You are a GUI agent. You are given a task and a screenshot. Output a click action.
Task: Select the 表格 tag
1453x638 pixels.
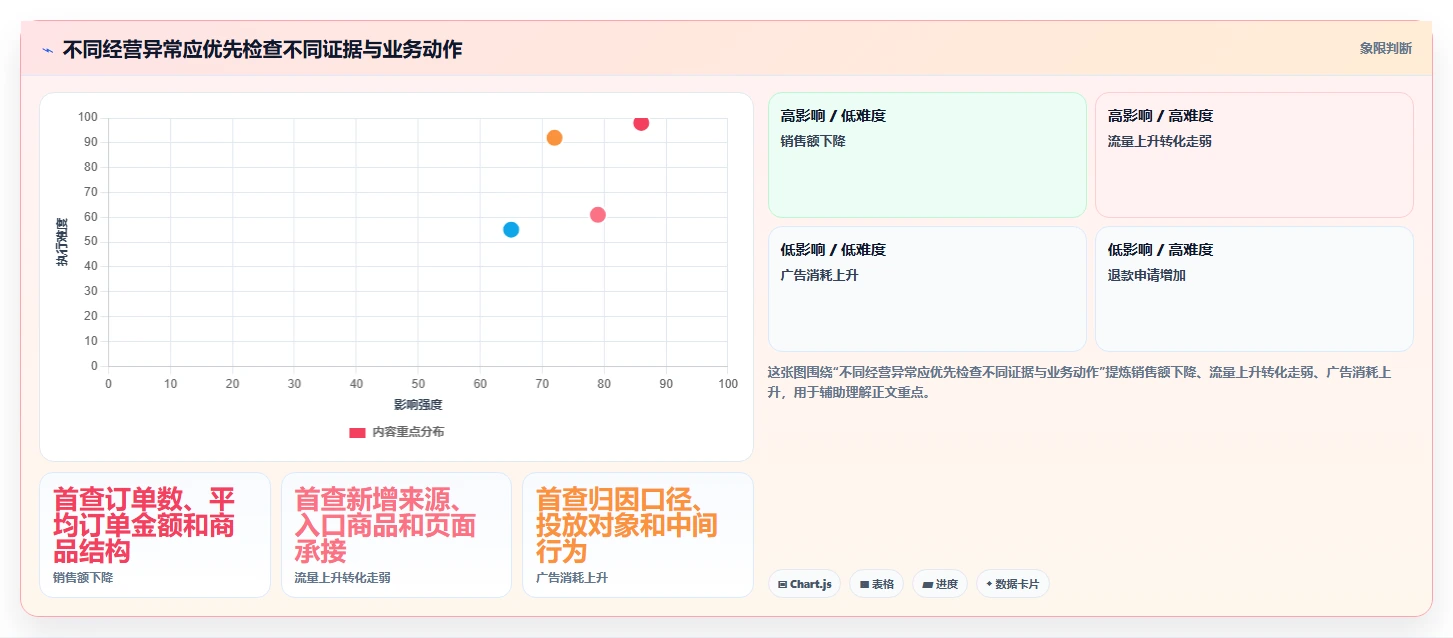[x=877, y=584]
